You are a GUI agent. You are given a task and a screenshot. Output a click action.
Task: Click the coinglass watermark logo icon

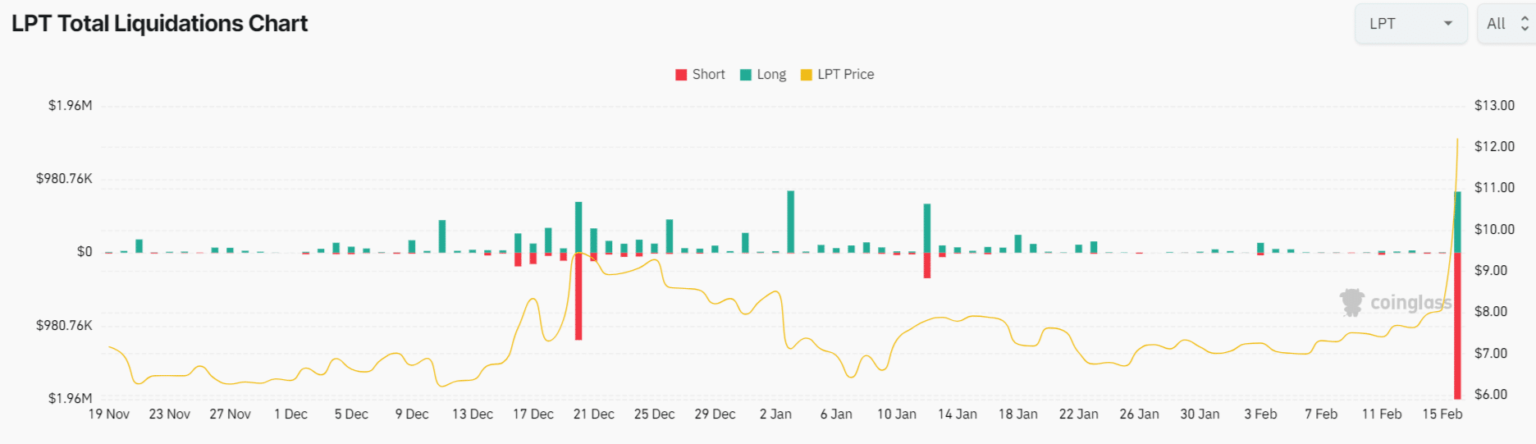click(x=1353, y=302)
